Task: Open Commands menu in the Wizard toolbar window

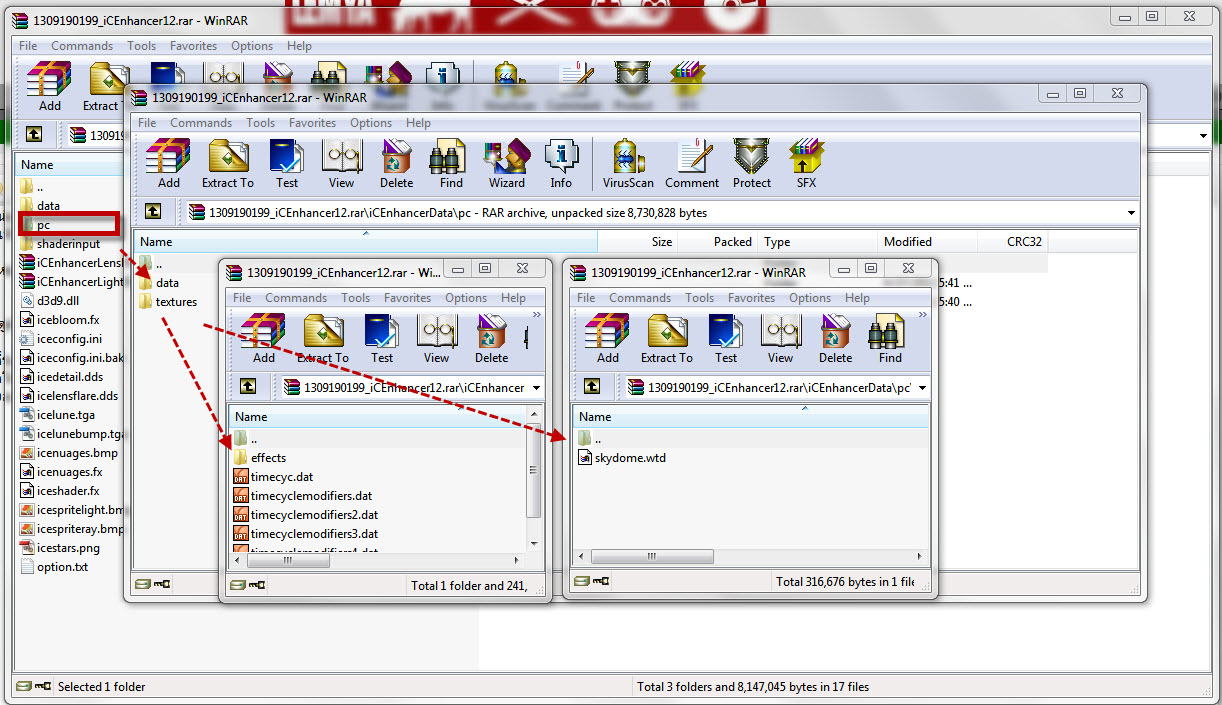Action: point(201,123)
